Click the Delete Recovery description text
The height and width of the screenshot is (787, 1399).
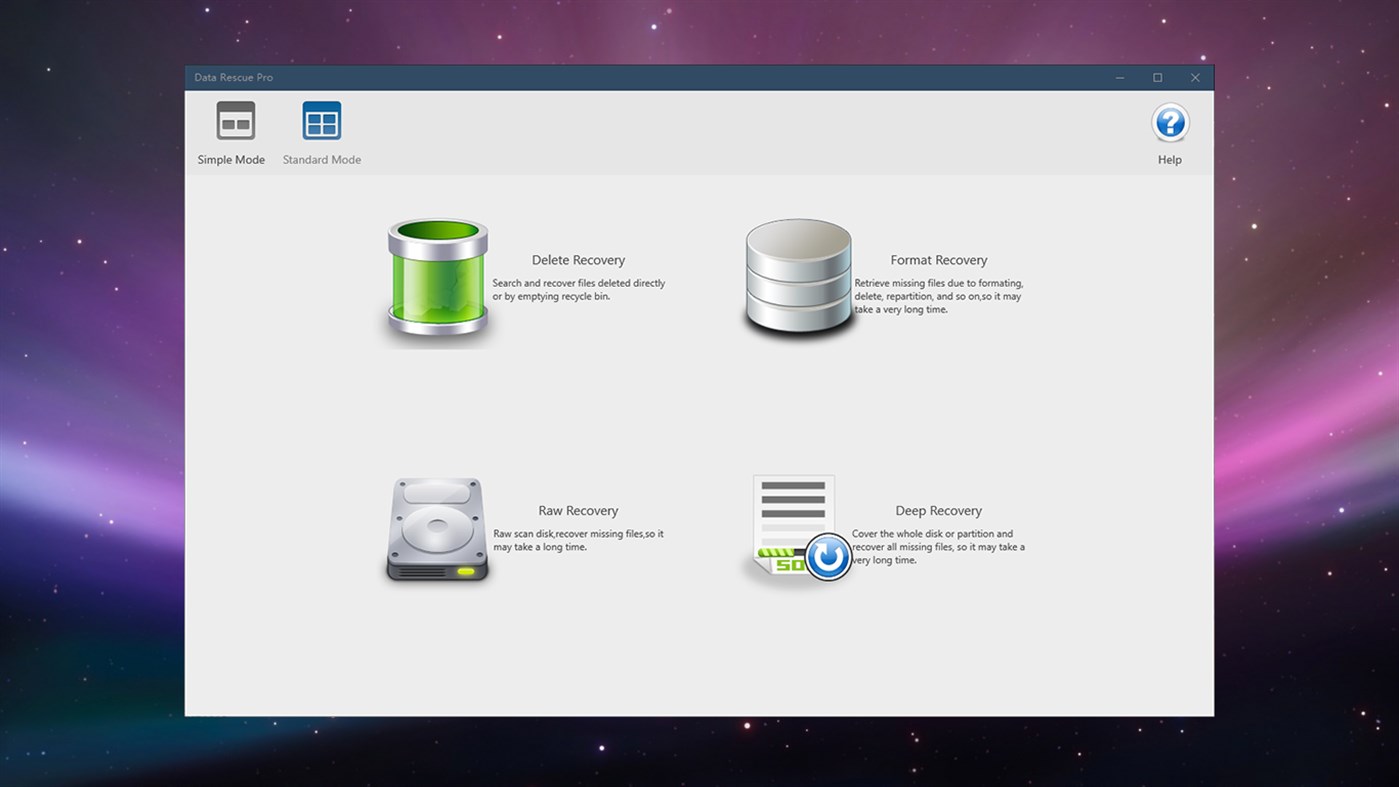click(578, 289)
